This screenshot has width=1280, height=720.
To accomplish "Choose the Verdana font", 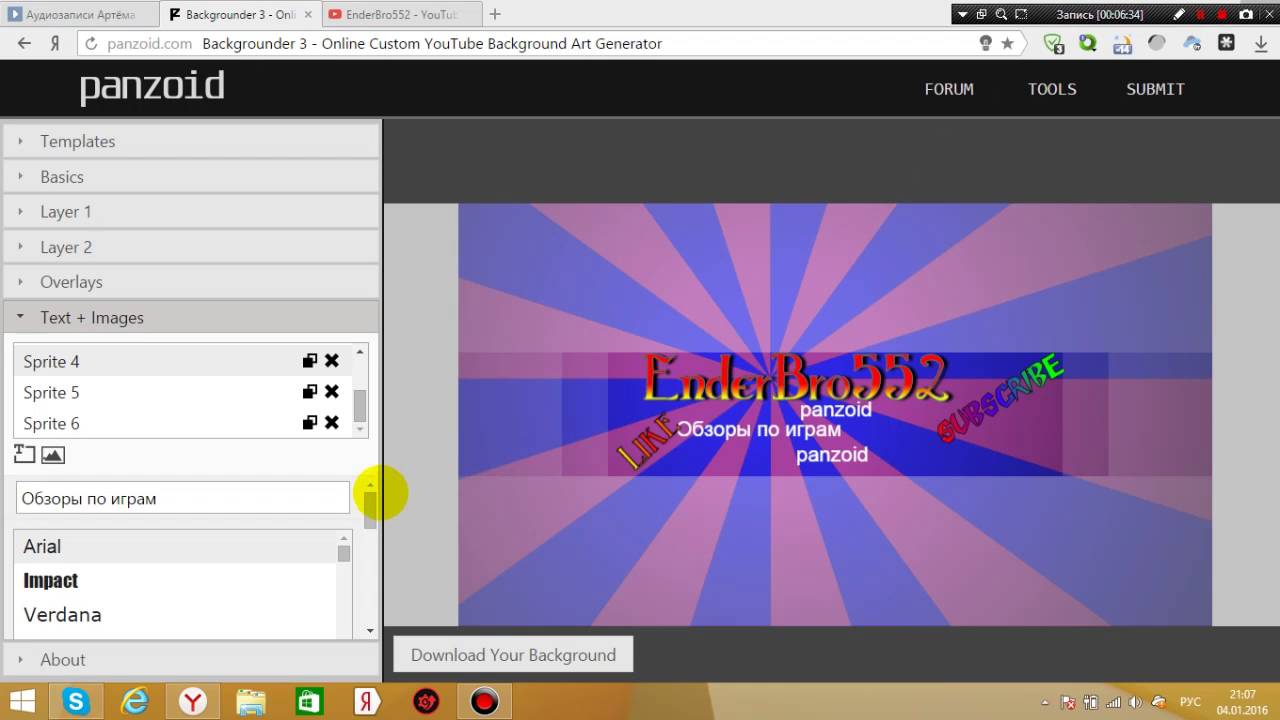I will [x=176, y=614].
